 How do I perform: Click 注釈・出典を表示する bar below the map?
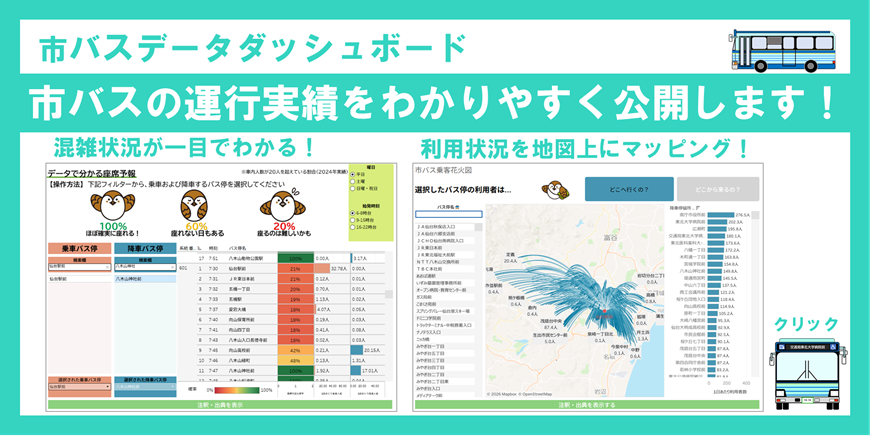(x=588, y=404)
